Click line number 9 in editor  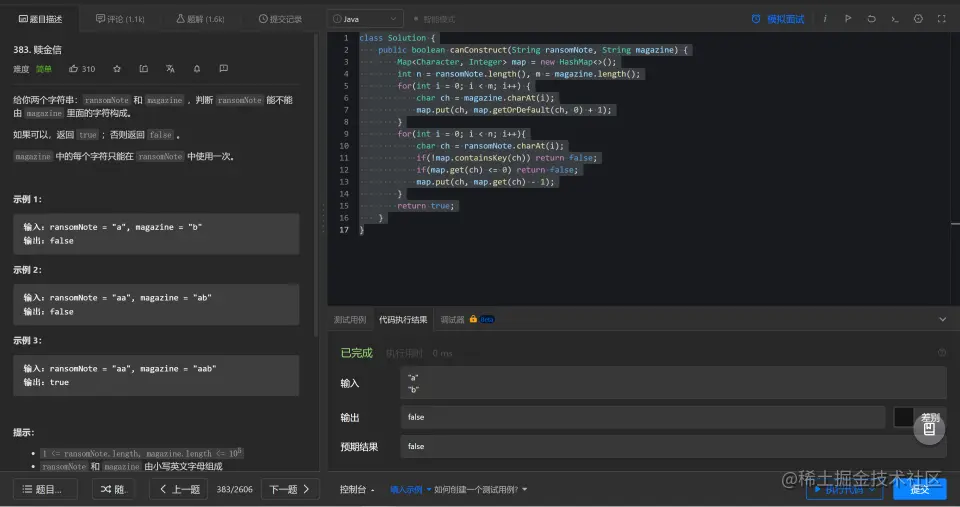[346, 133]
